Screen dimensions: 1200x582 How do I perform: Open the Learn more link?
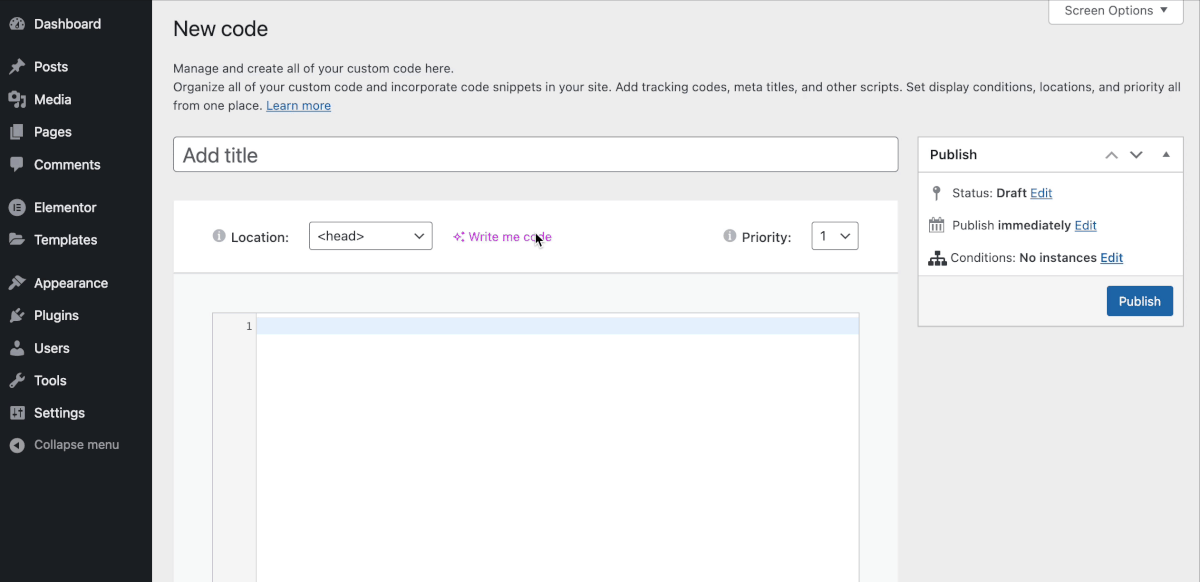tap(298, 104)
